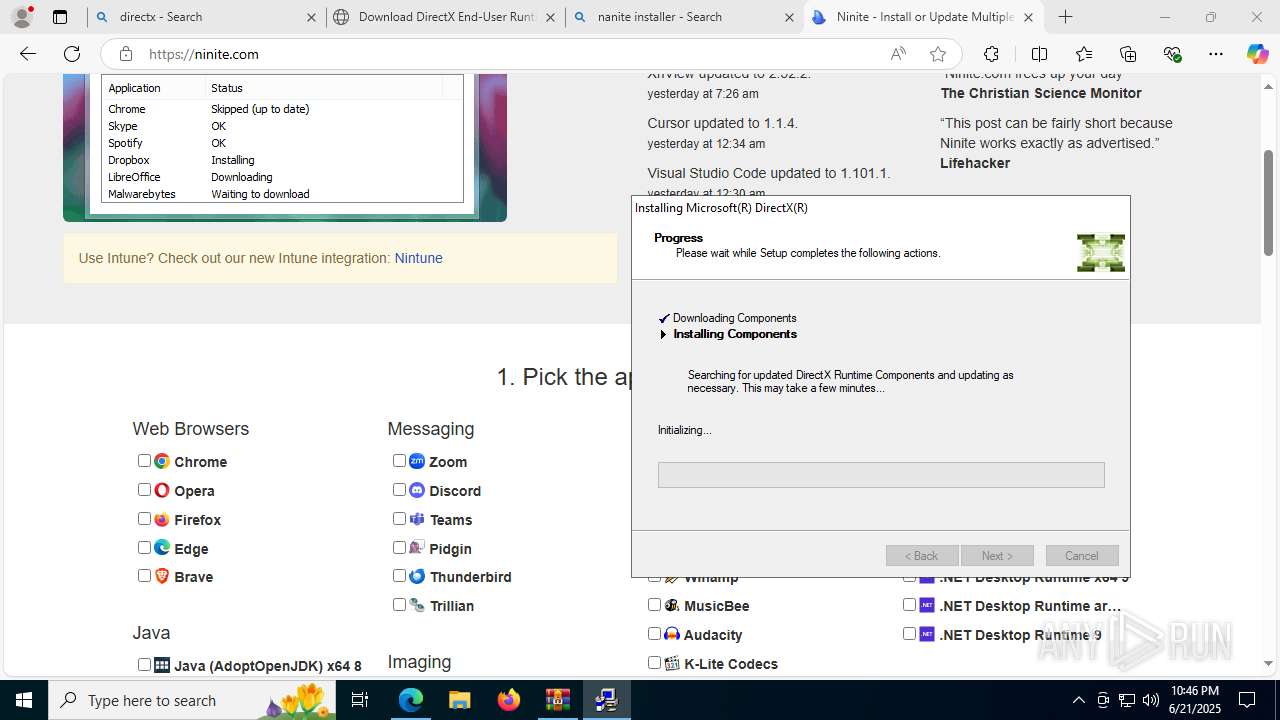1280x720 pixels.
Task: Check the Audacity checkbox
Action: [x=654, y=634]
